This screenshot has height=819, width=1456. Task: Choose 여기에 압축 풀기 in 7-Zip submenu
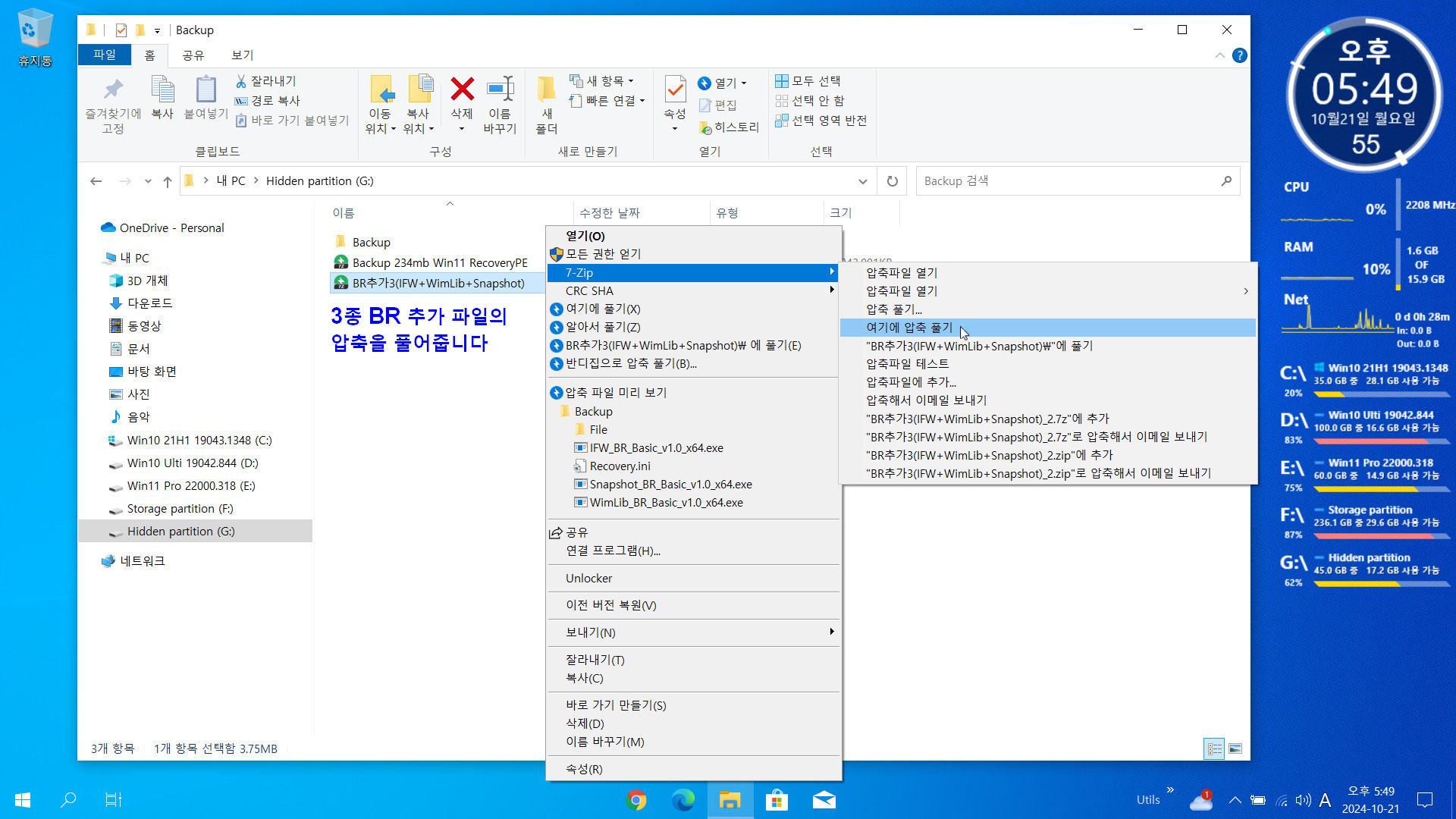pos(1047,328)
